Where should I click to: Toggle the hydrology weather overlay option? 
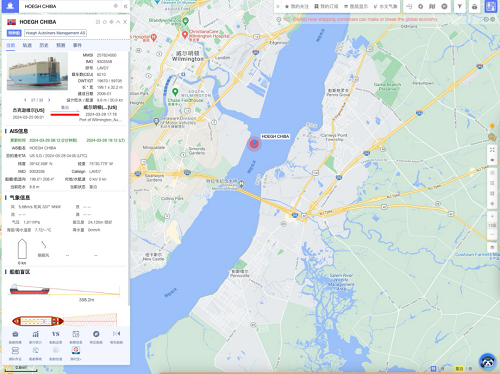click(x=385, y=6)
